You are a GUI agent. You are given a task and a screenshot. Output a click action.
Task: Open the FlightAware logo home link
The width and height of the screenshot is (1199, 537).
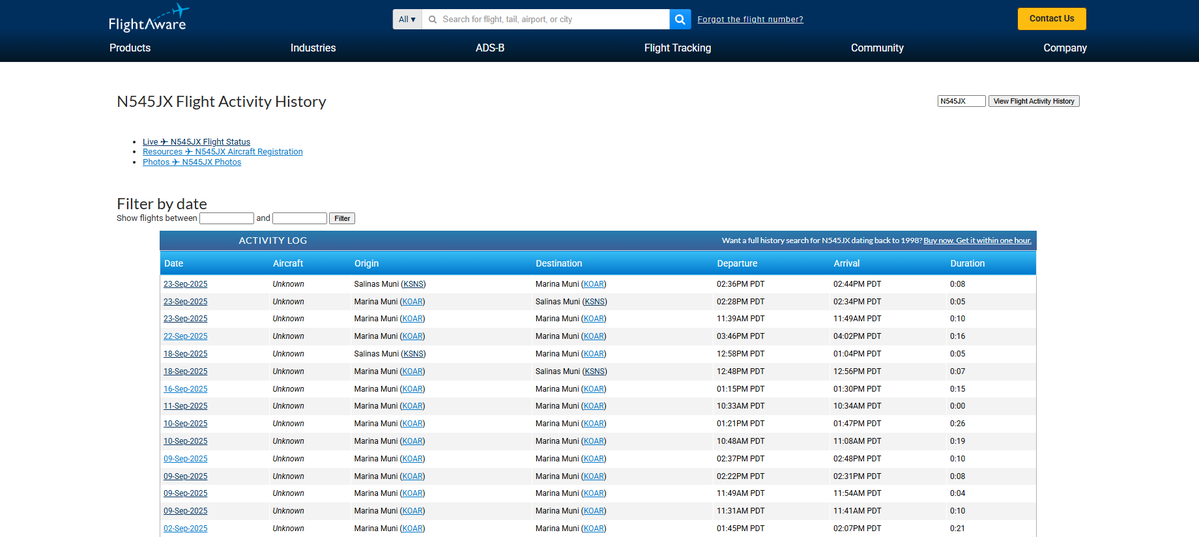tap(148, 18)
